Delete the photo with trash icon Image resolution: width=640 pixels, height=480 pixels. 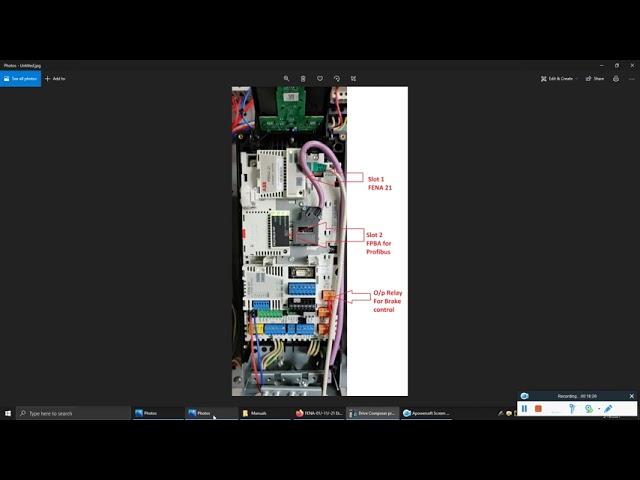pos(303,79)
